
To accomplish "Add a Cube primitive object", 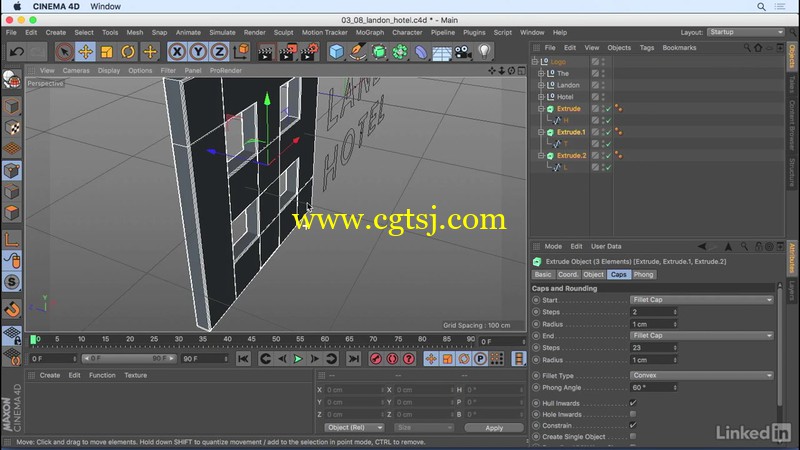I will (336, 52).
